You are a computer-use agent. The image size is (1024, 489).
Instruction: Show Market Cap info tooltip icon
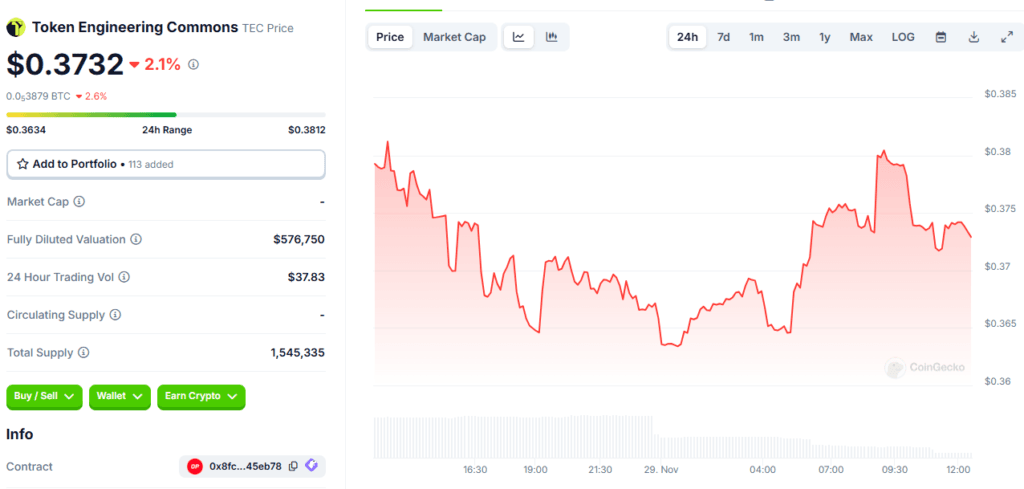79,202
